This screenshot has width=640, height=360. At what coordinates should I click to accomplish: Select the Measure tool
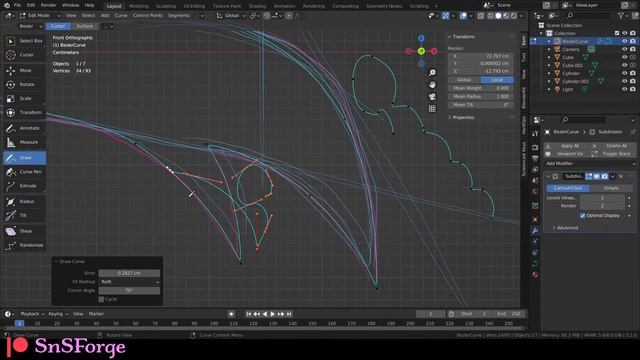pos(24,142)
